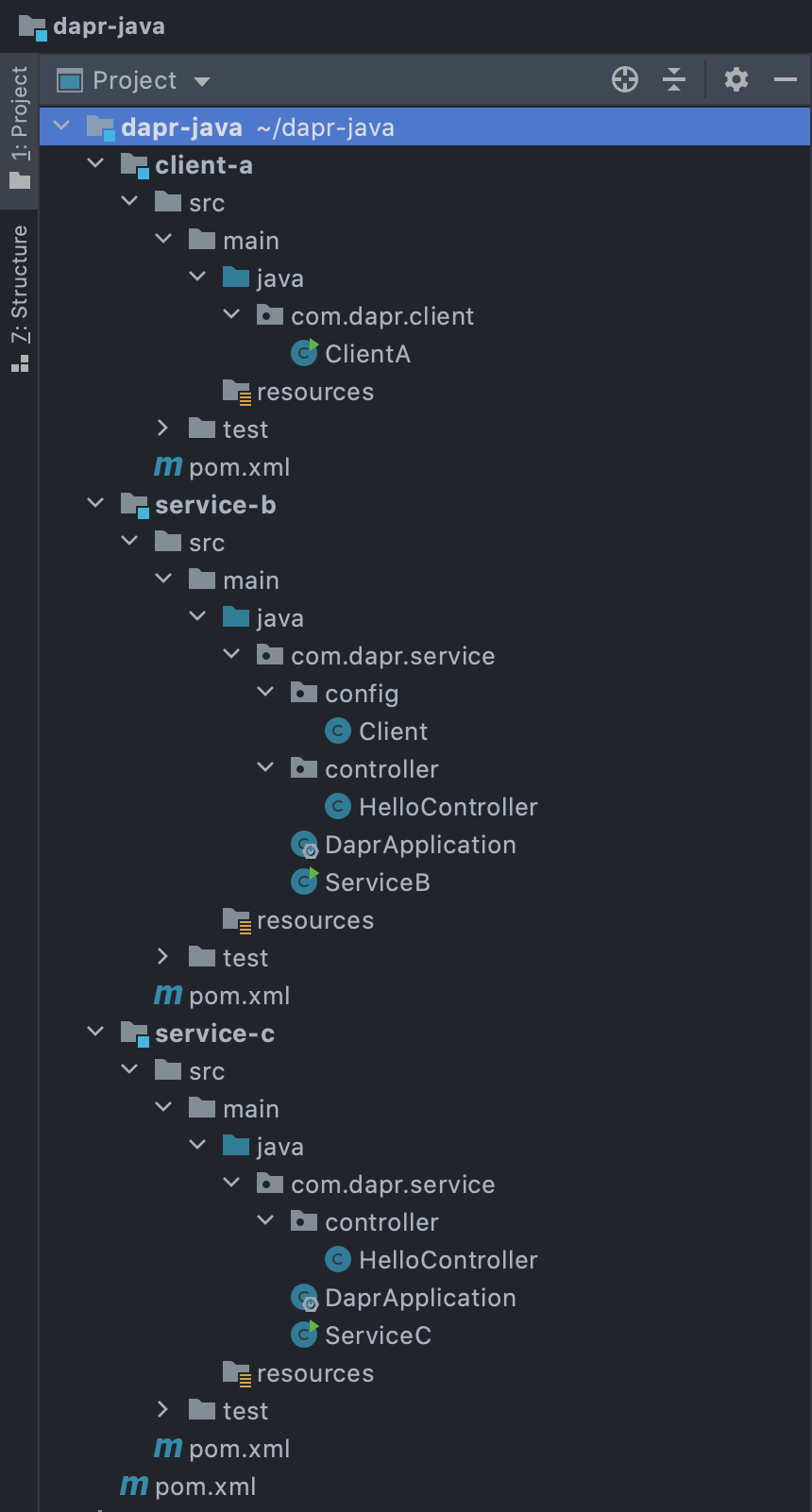Open Project panel settings gear

point(736,80)
